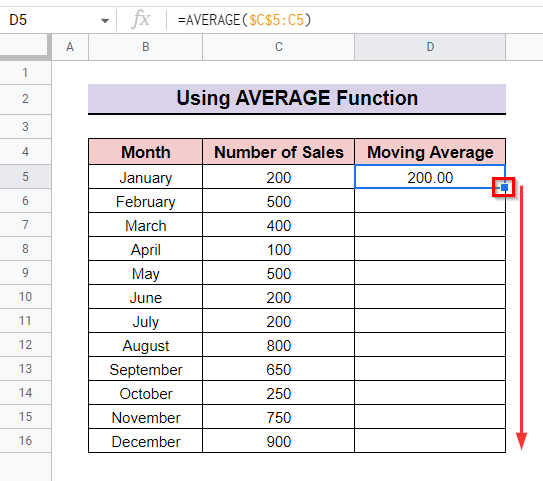The image size is (543, 481).
Task: Click the blue fill handle of cell D5
Action: (505, 187)
